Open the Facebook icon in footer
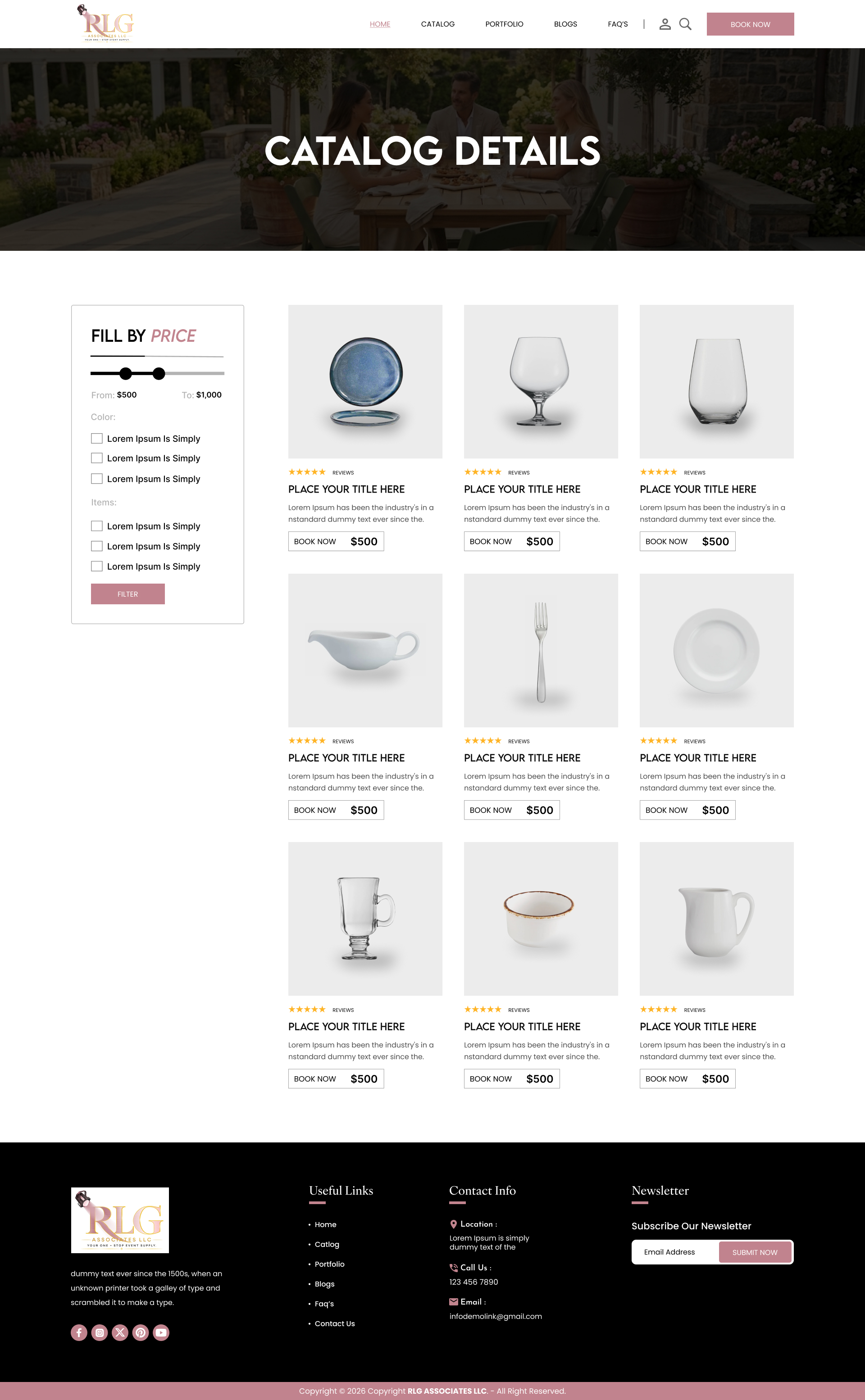Image resolution: width=865 pixels, height=1400 pixels. (79, 1332)
